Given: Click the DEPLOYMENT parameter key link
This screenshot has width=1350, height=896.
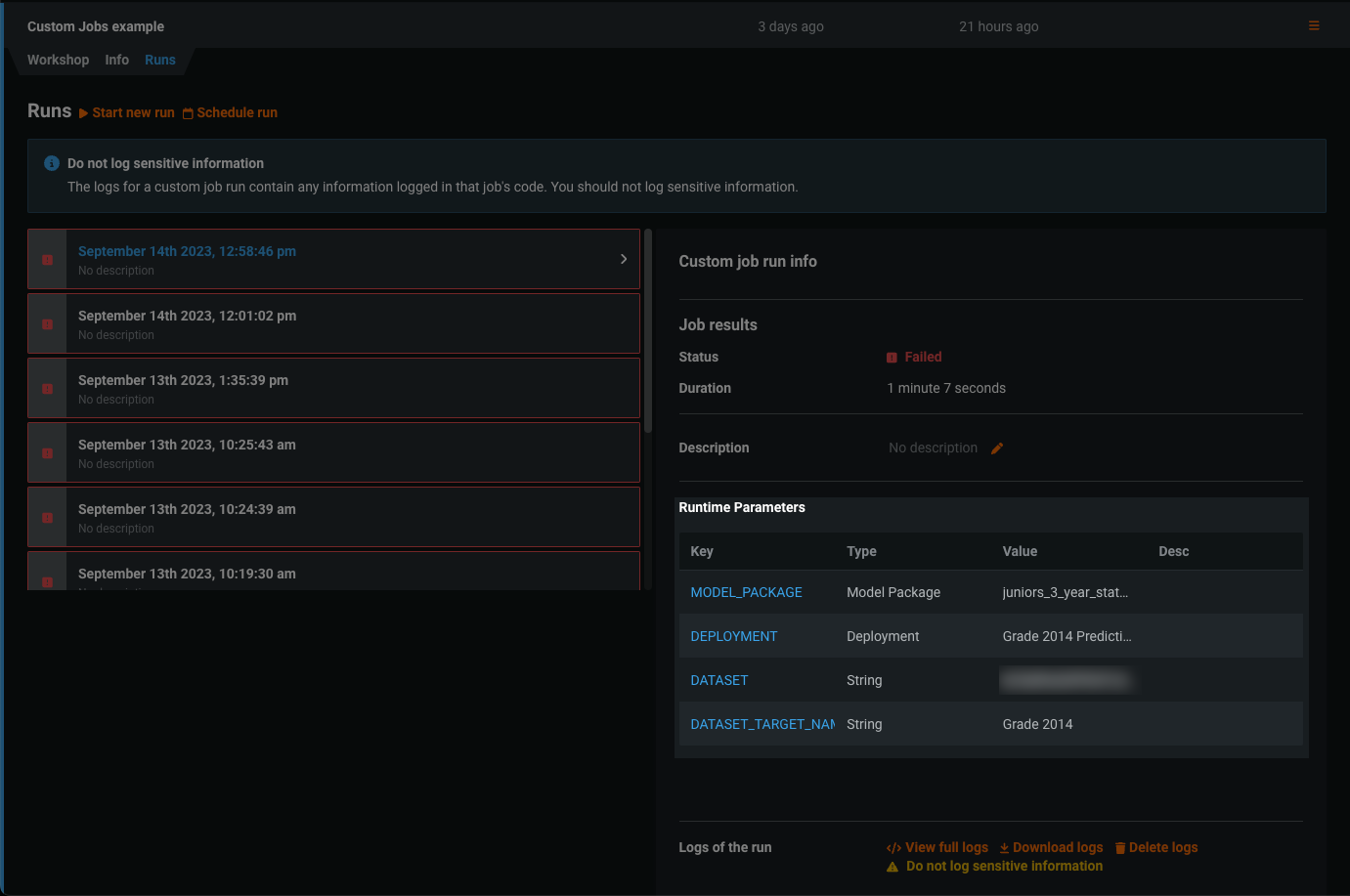Looking at the screenshot, I should click(x=733, y=636).
